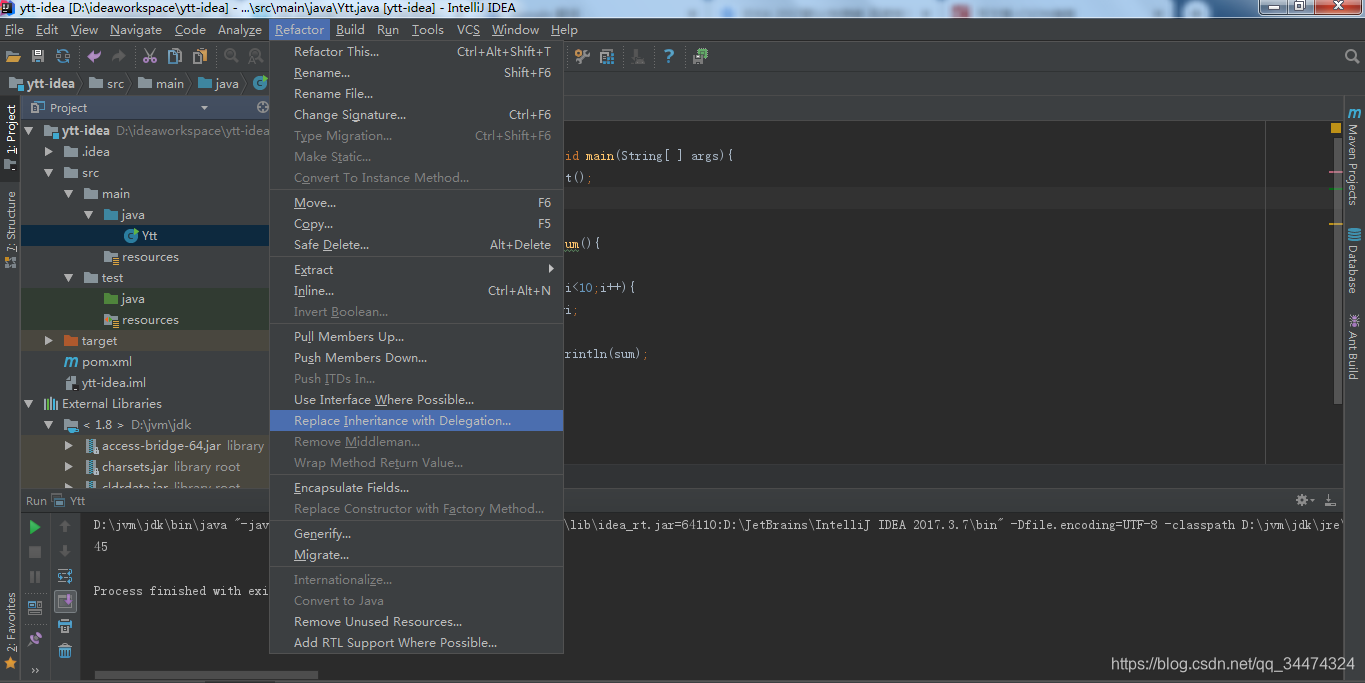
Task: Click the Up stack trace arrow icon
Action: [x=65, y=527]
